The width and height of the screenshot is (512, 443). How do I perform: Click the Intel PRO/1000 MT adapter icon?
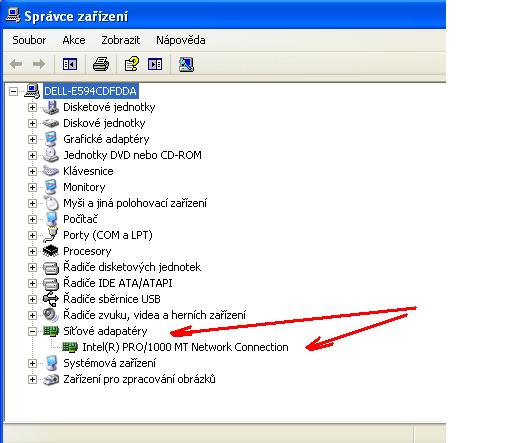70,347
